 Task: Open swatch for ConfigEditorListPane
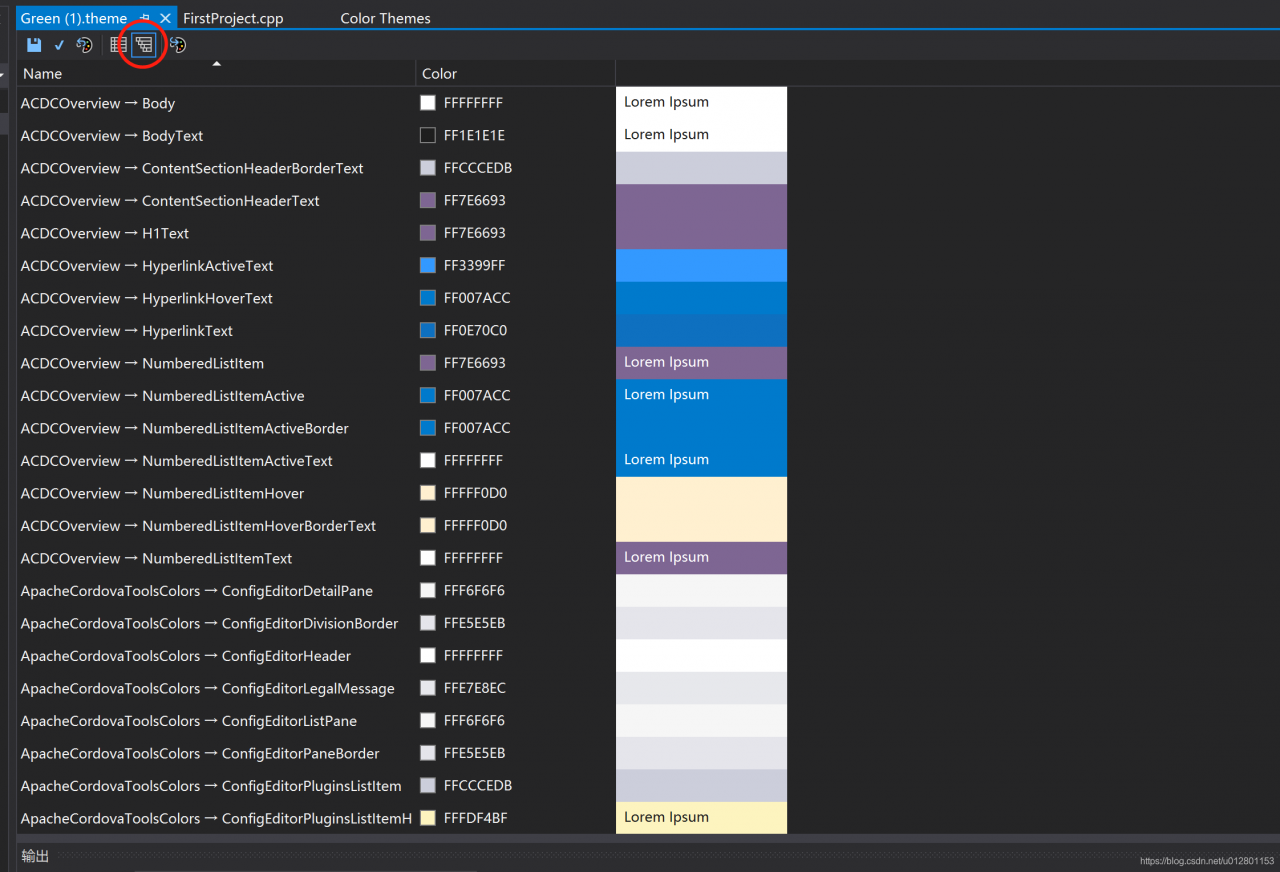click(x=428, y=720)
